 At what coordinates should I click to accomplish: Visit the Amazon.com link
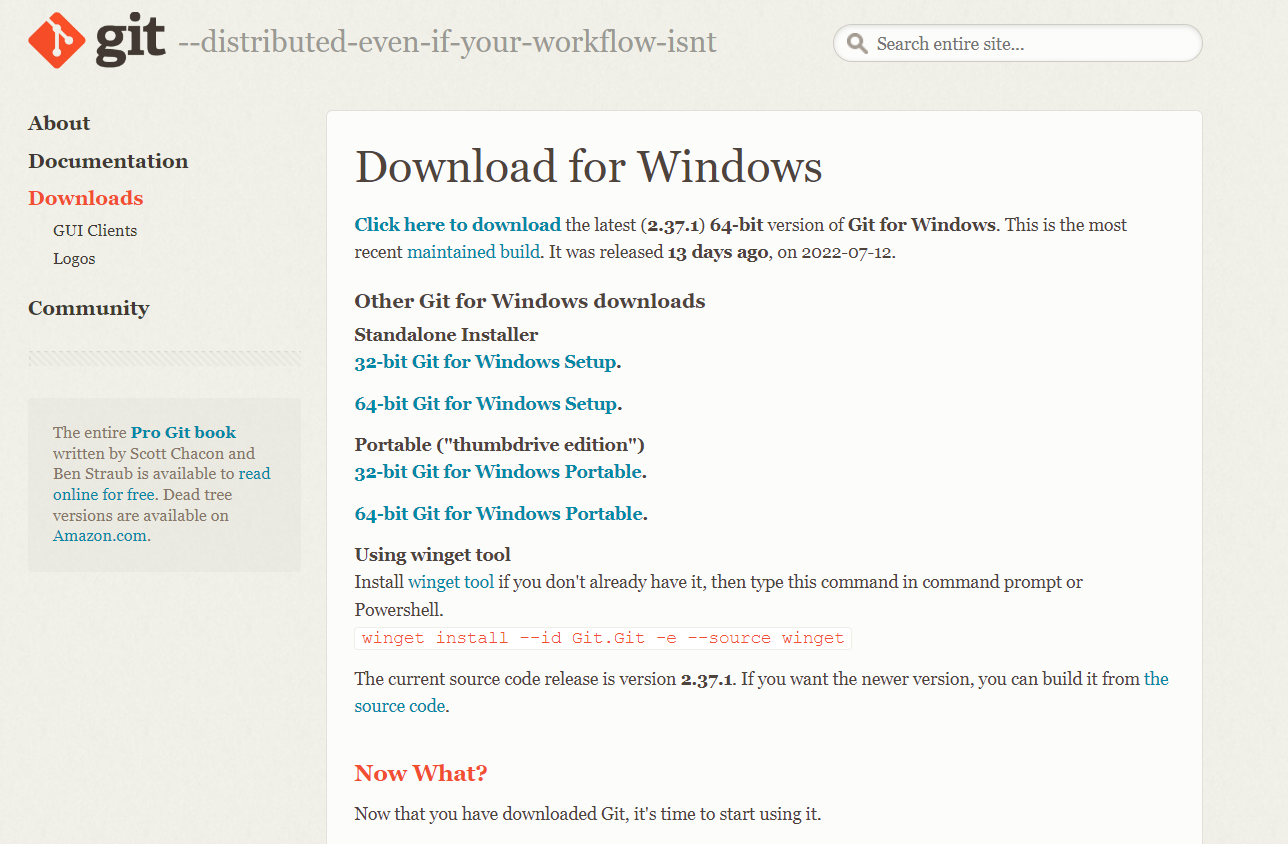coord(100,535)
